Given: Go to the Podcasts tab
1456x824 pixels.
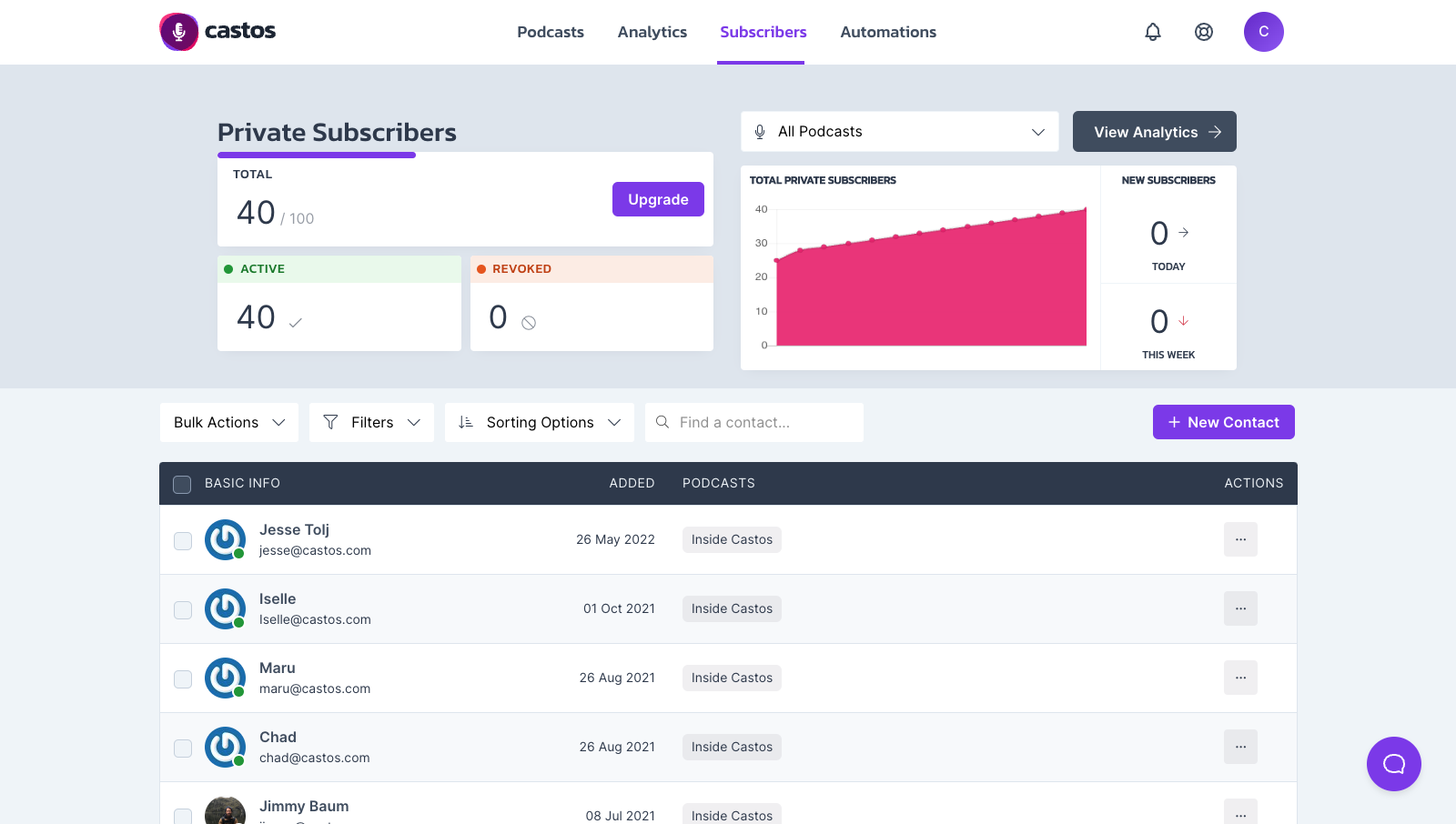Looking at the screenshot, I should click(x=551, y=32).
